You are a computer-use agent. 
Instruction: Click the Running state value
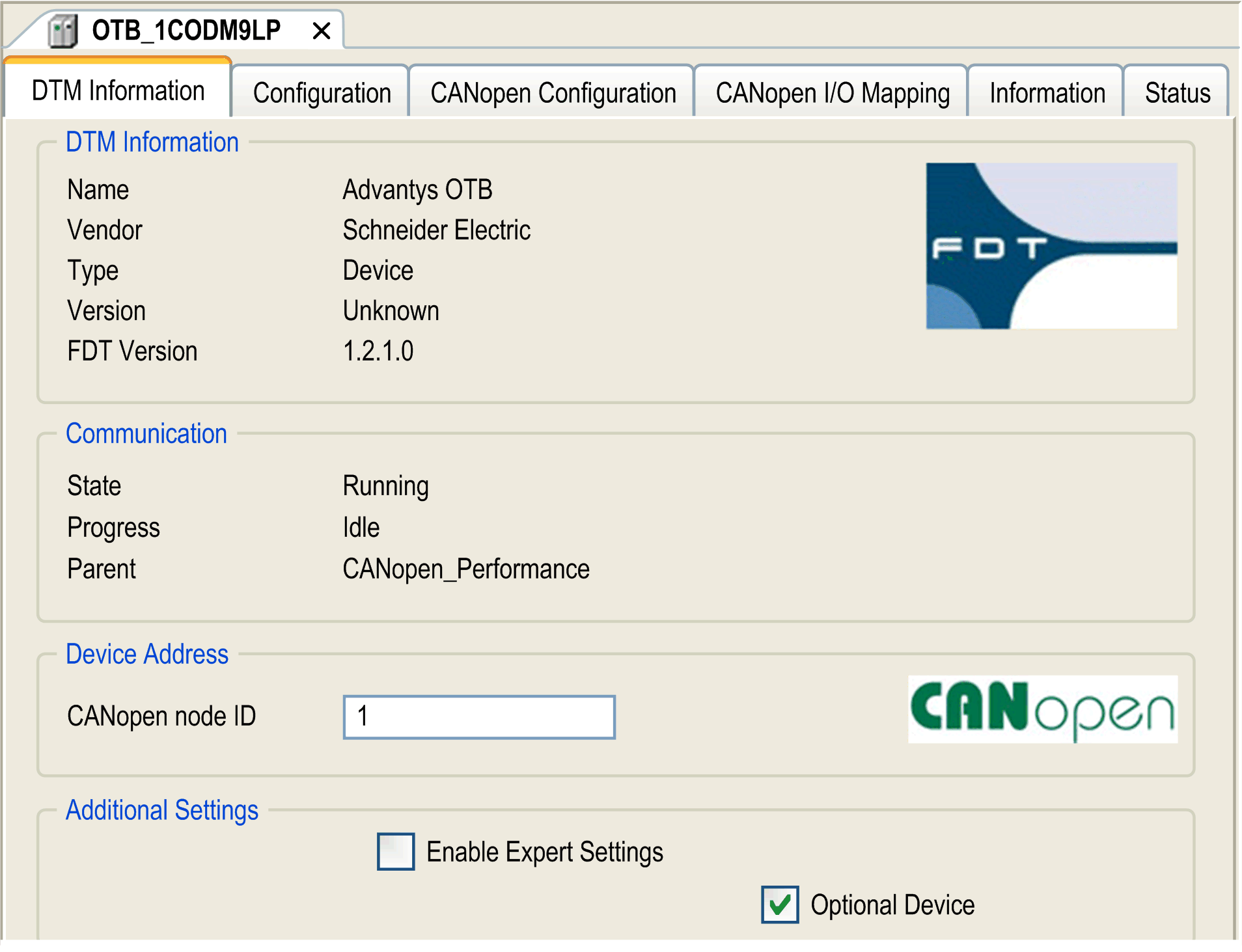[385, 487]
